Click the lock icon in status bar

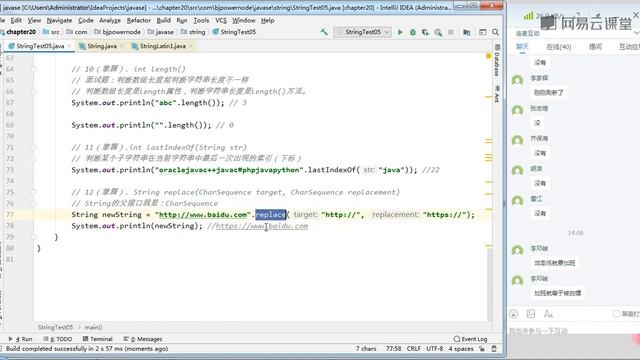482,349
